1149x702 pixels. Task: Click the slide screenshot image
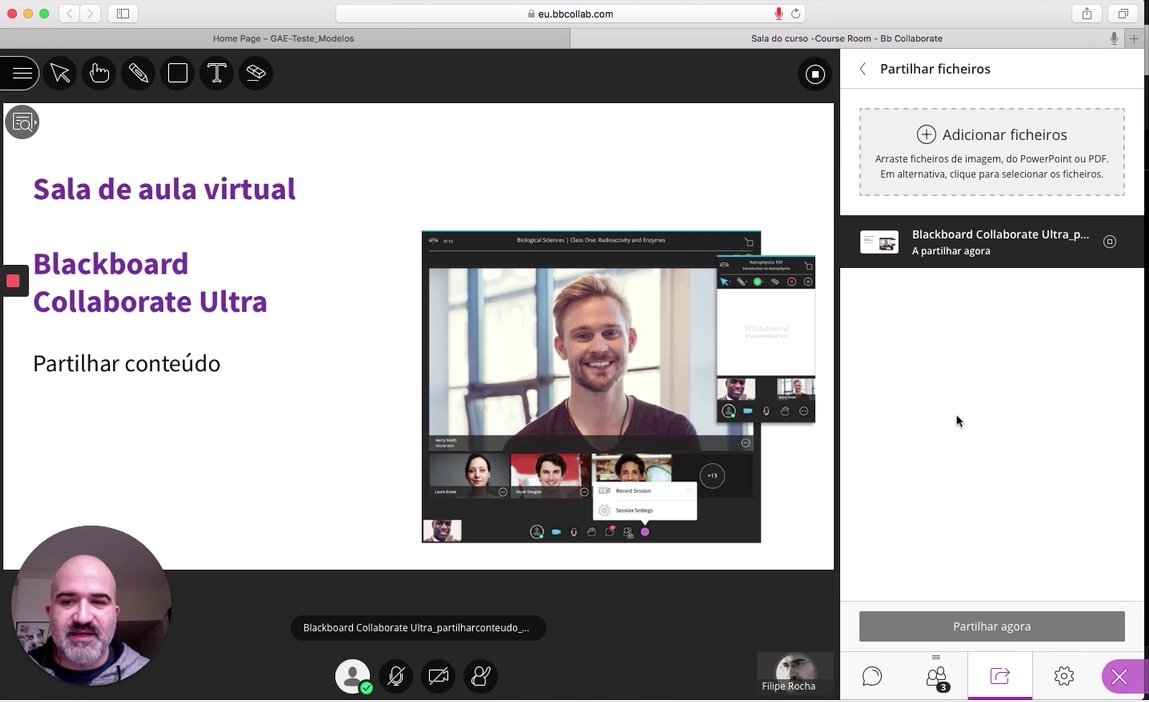click(618, 387)
